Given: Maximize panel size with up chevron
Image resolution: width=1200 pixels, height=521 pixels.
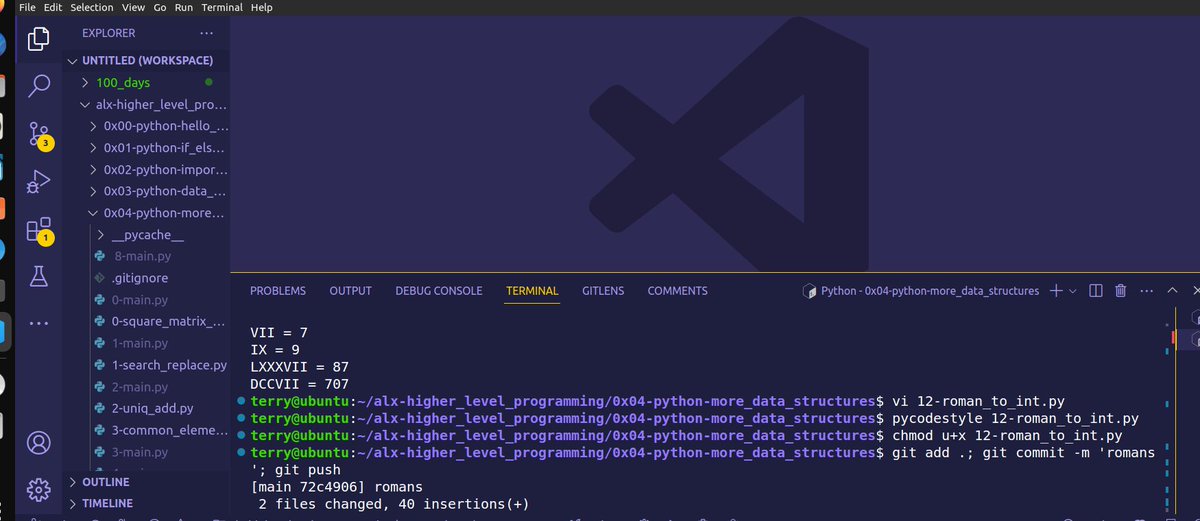Looking at the screenshot, I should click(x=1174, y=291).
